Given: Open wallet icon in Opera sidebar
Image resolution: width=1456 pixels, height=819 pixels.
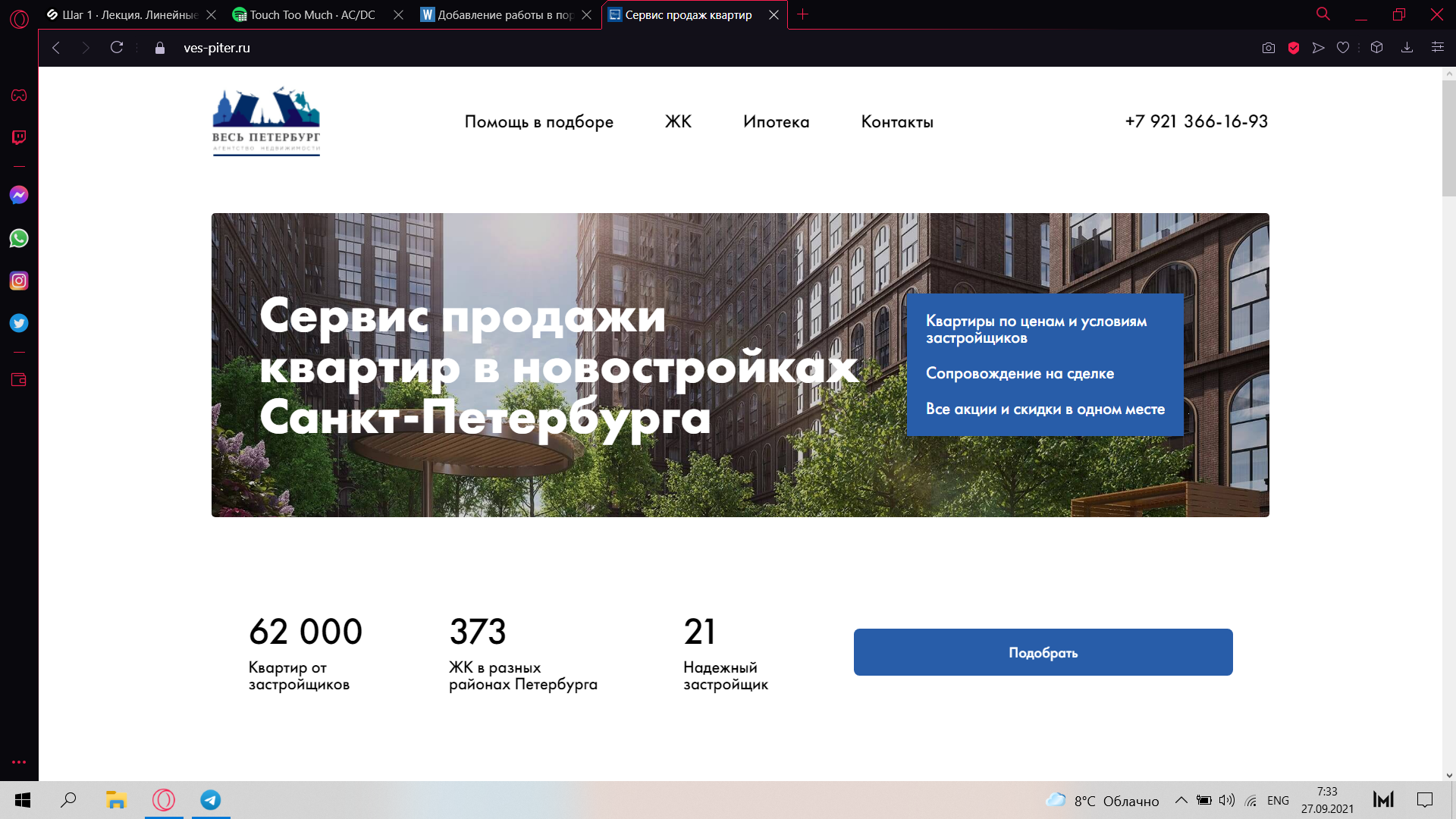Looking at the screenshot, I should click(19, 380).
